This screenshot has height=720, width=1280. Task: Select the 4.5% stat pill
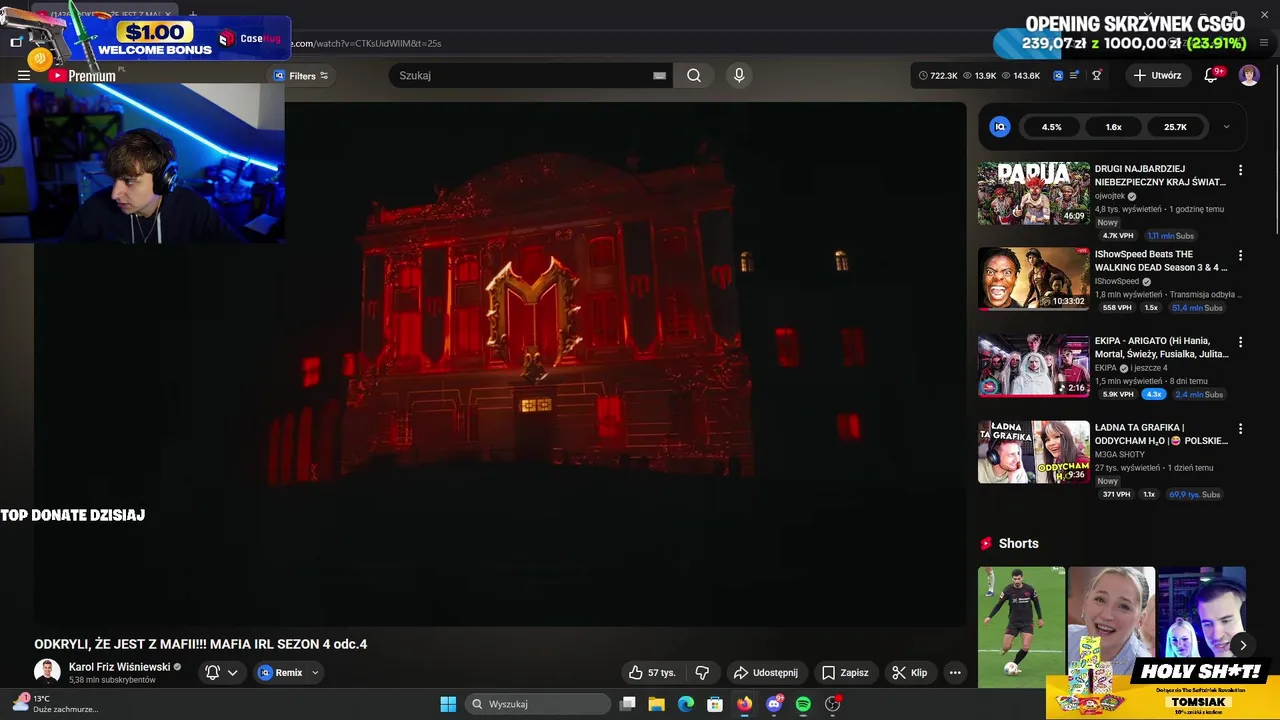[x=1051, y=127]
